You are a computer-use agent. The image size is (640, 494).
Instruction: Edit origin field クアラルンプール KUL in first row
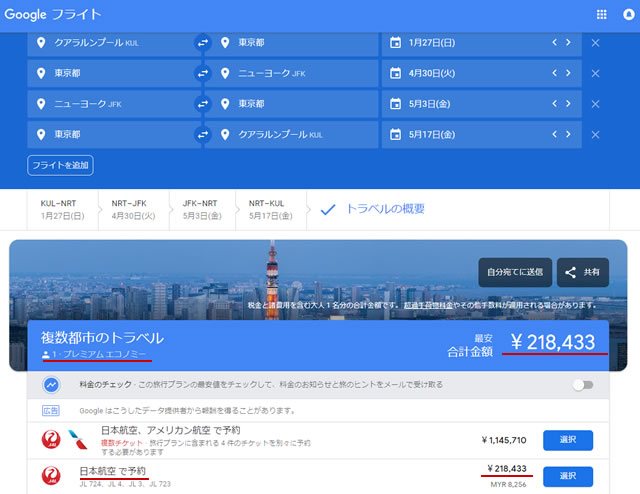point(114,42)
